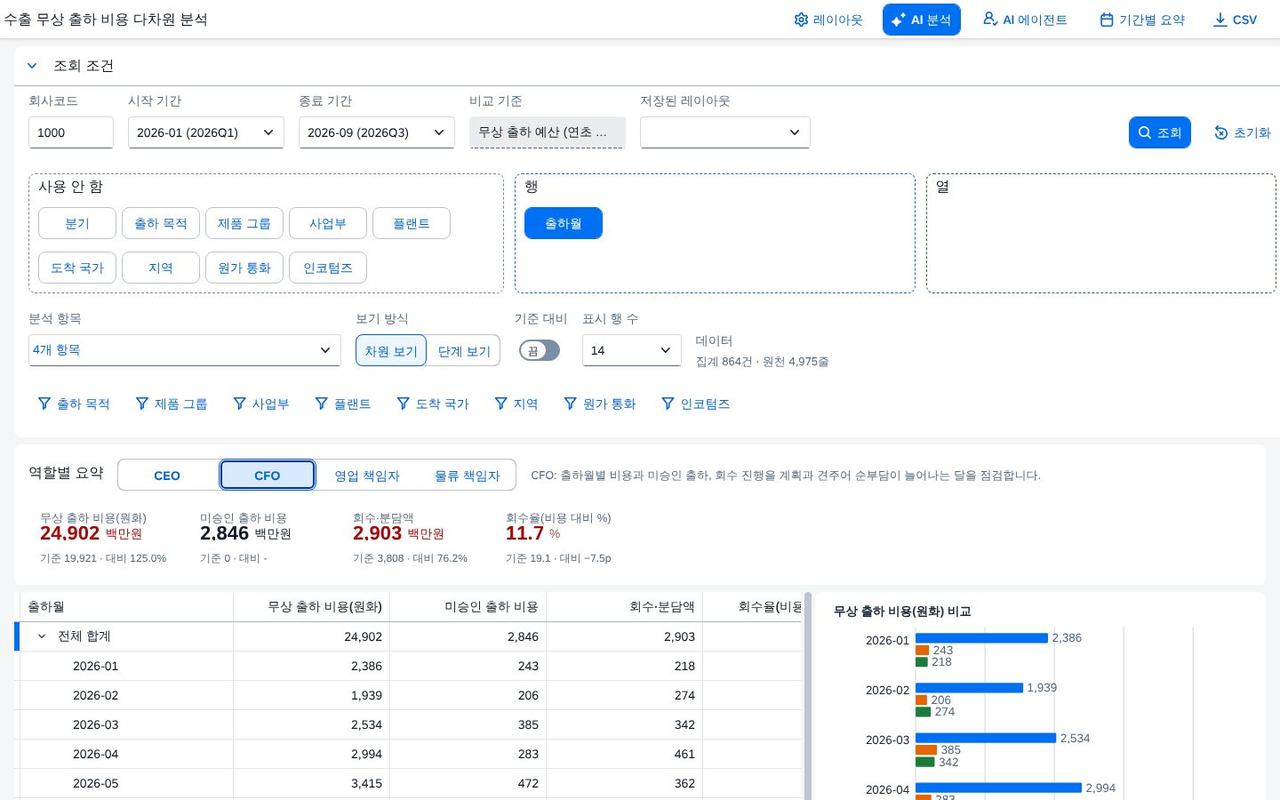The image size is (1280, 800).
Task: Open the 시작 기간 dropdown
Action: click(x=206, y=132)
